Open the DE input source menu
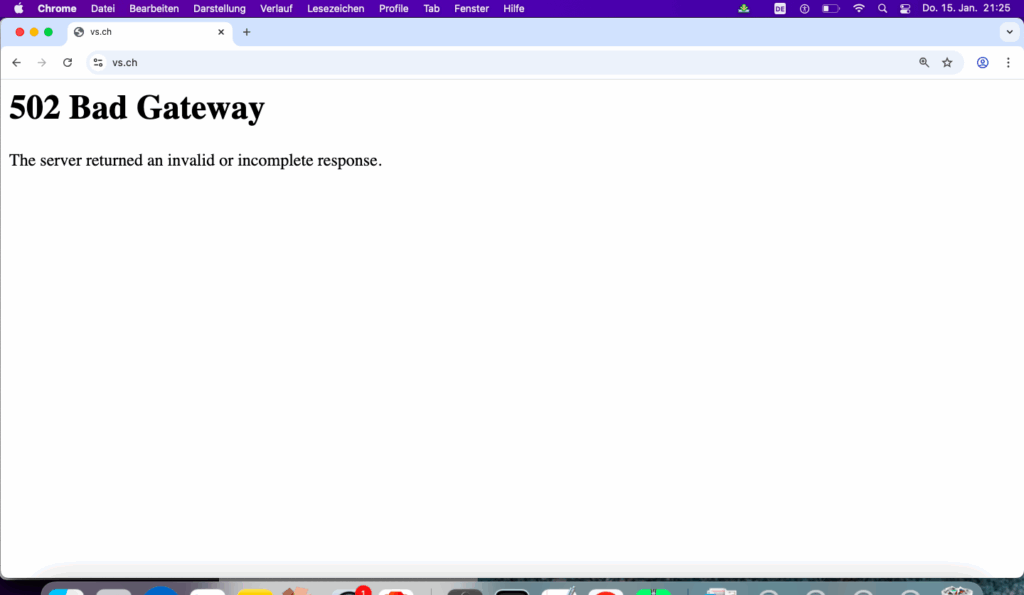The width and height of the screenshot is (1024, 595). click(x=780, y=8)
